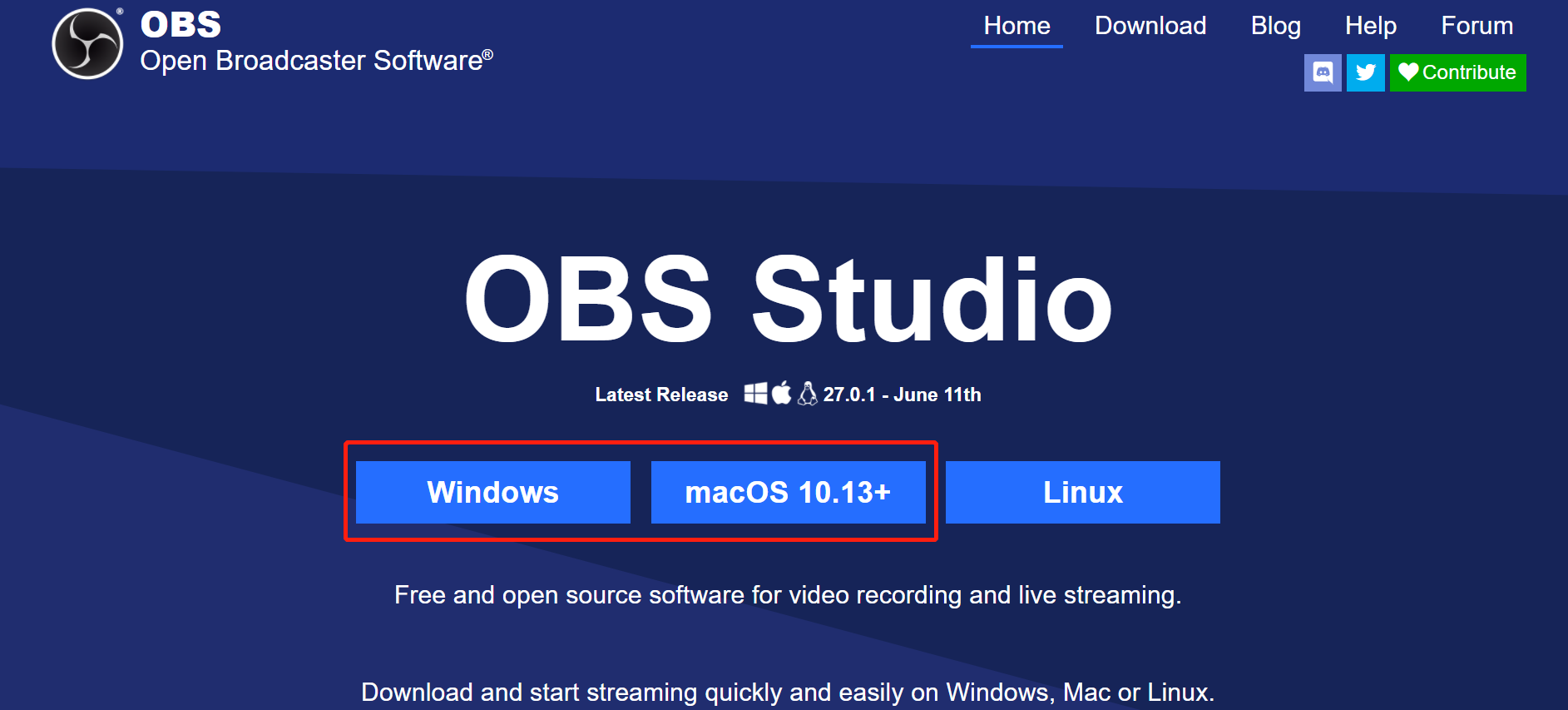Go to the Home tab
Image resolution: width=1568 pixels, height=710 pixels.
[x=1016, y=26]
